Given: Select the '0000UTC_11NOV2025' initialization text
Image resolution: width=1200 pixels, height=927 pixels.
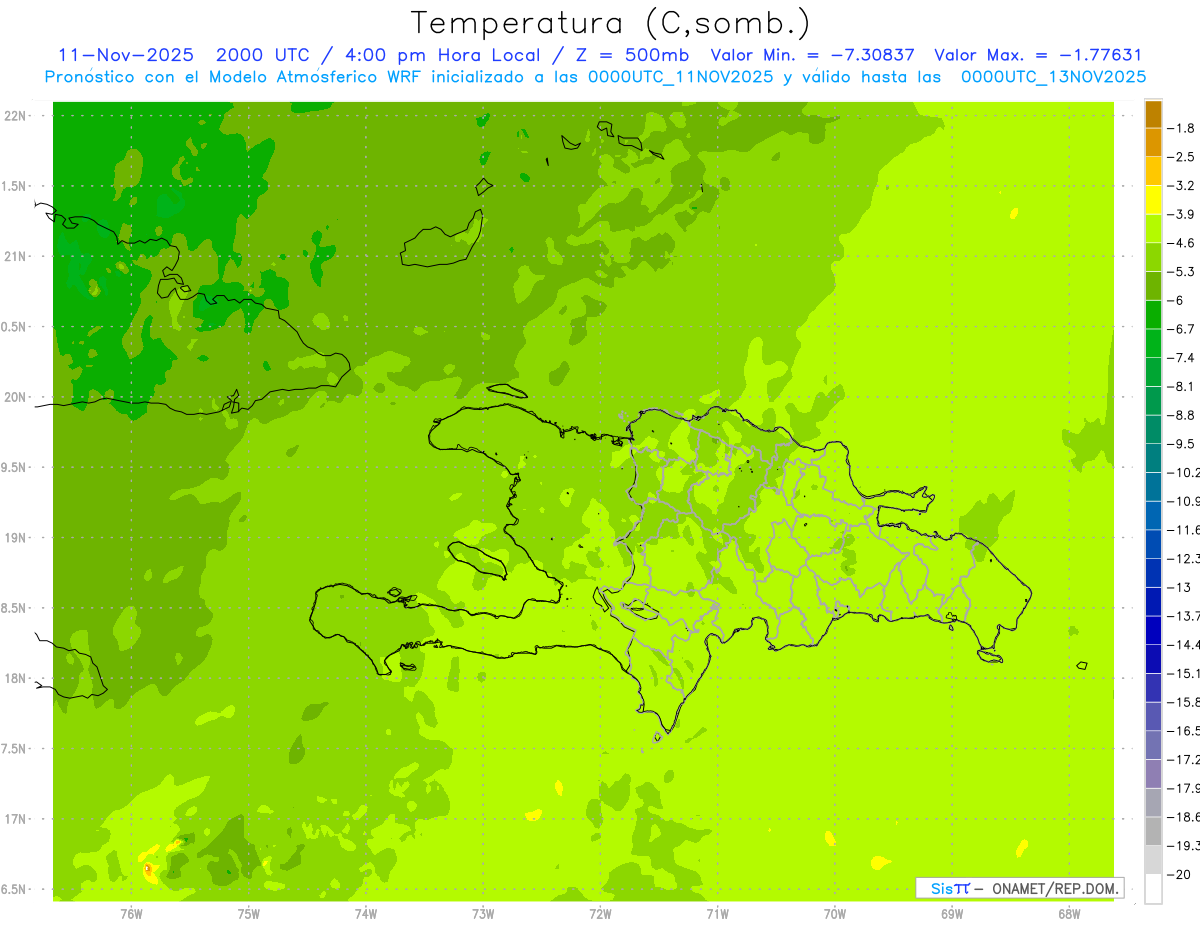Looking at the screenshot, I should click(680, 77).
